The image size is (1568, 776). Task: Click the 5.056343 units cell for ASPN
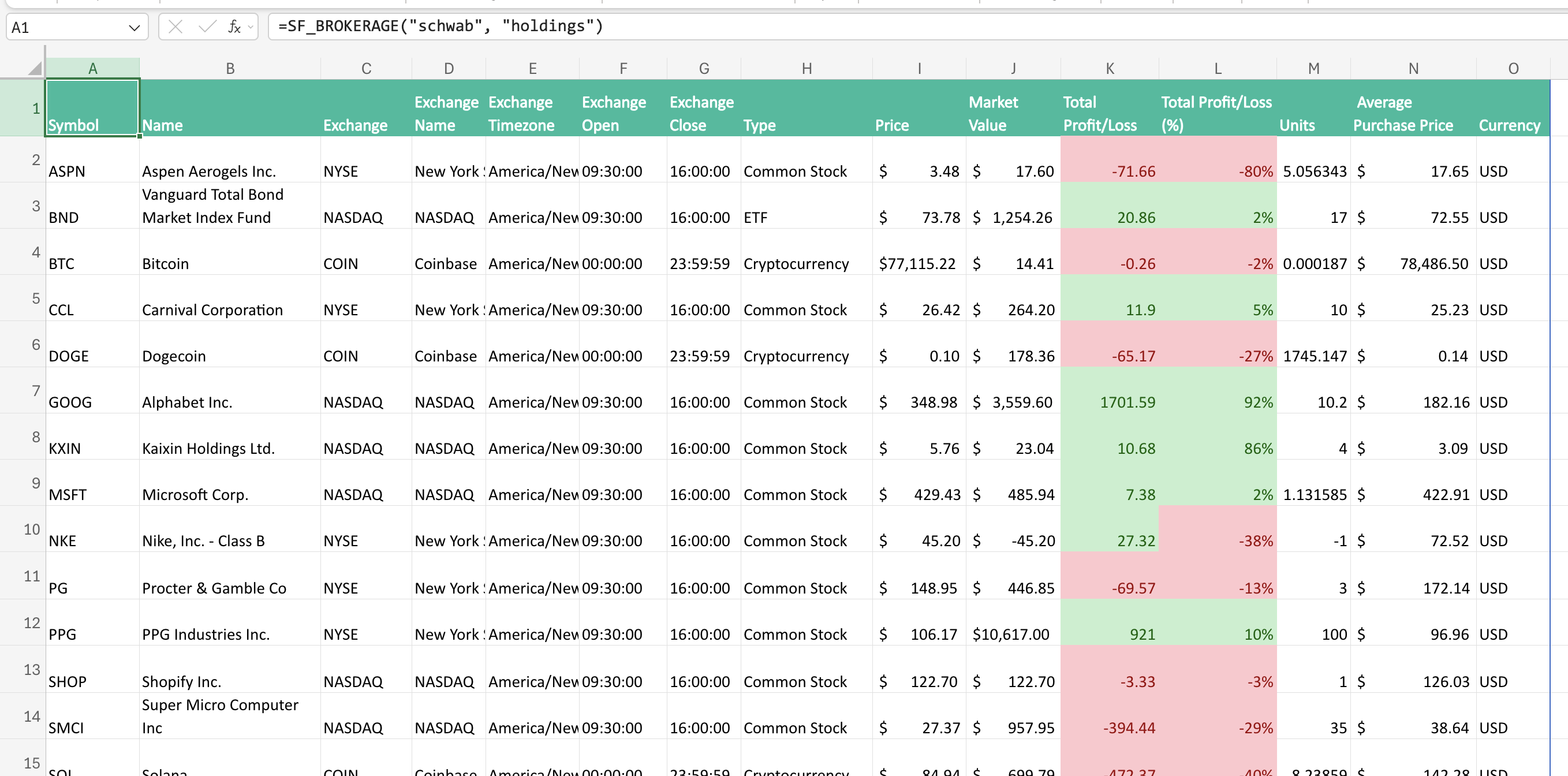tap(1313, 159)
